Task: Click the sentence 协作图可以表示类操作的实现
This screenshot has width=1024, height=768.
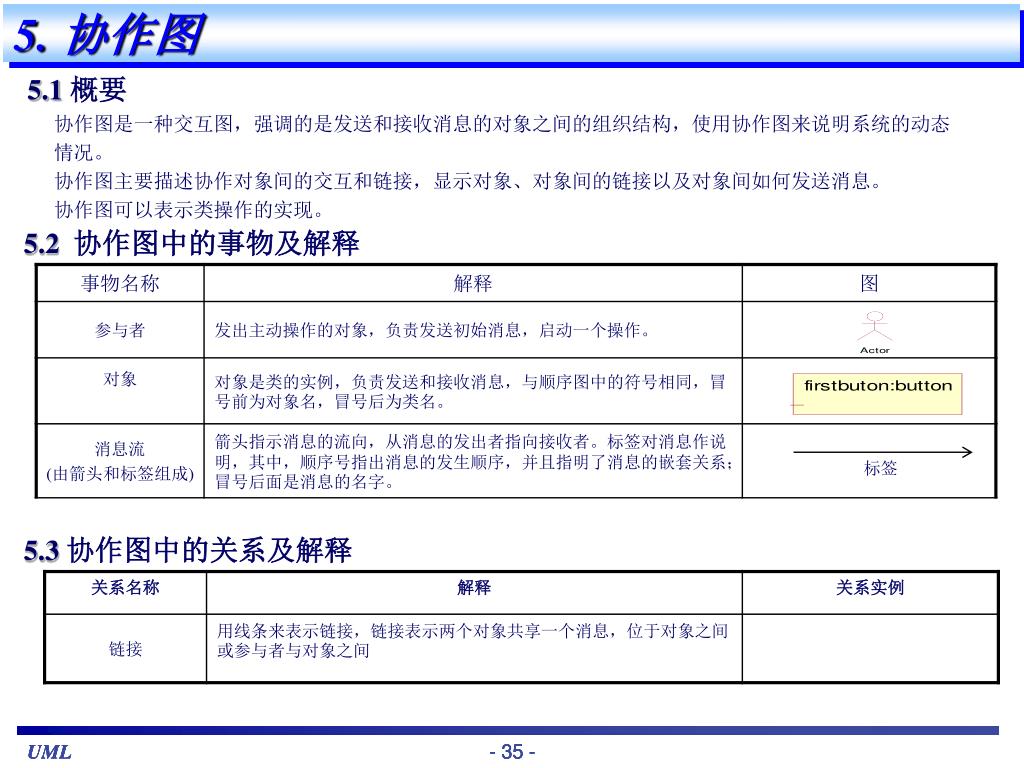Action: (x=189, y=210)
